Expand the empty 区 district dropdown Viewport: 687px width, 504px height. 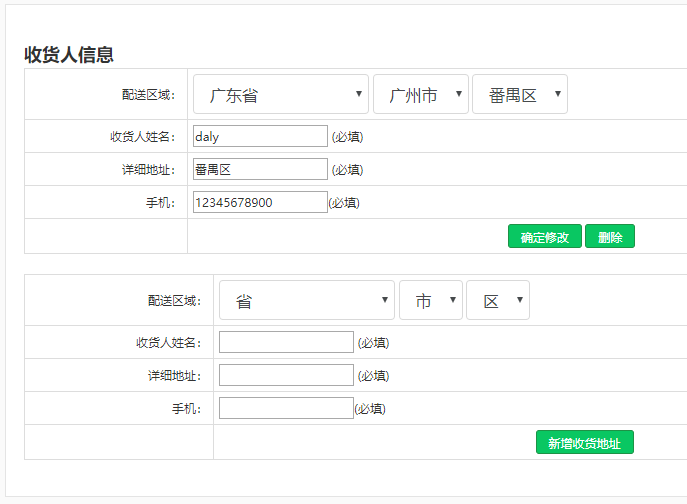[498, 300]
